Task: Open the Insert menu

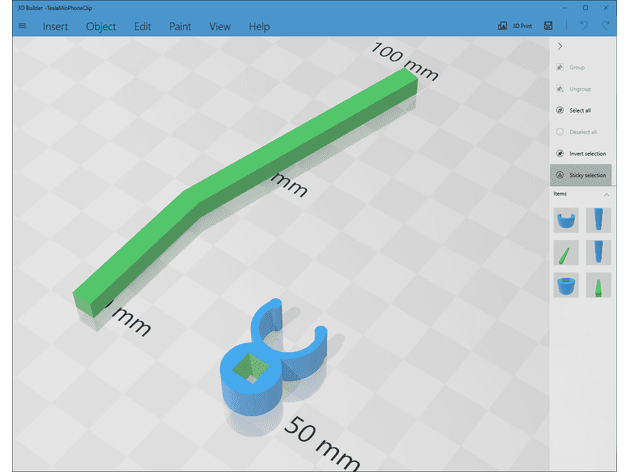Action: (x=55, y=26)
